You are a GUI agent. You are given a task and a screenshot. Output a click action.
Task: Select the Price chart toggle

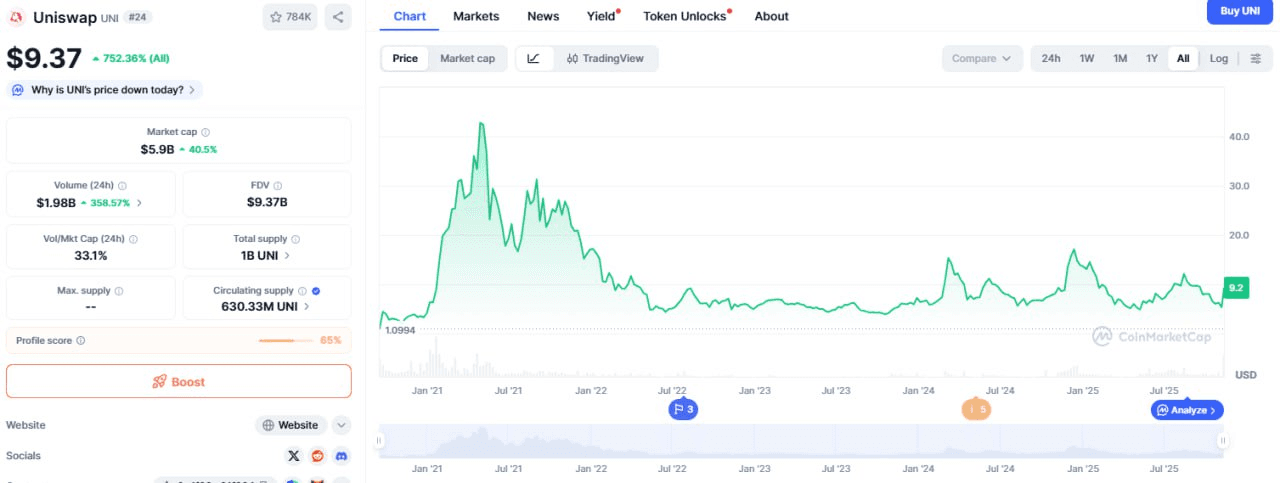tap(405, 59)
